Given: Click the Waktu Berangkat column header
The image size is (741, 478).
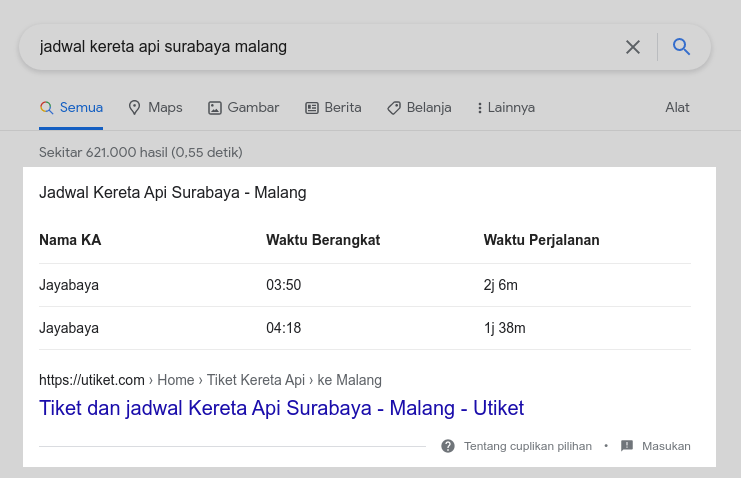Looking at the screenshot, I should (x=323, y=240).
